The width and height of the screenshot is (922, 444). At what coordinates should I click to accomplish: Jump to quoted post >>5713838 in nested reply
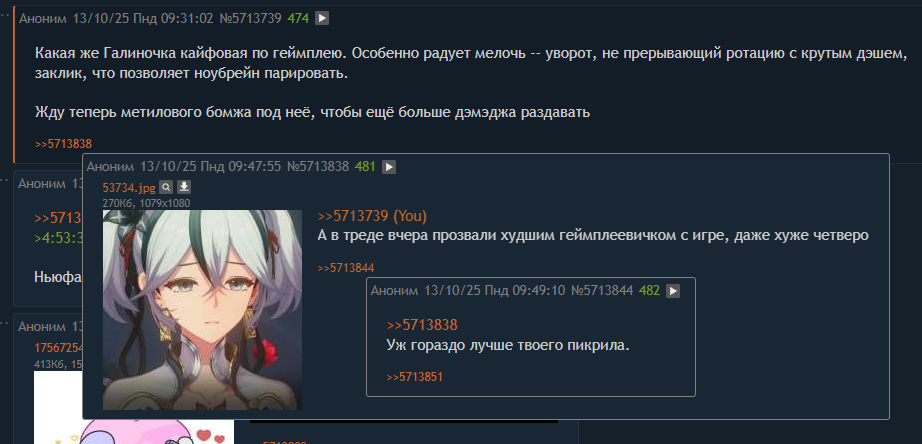click(422, 325)
